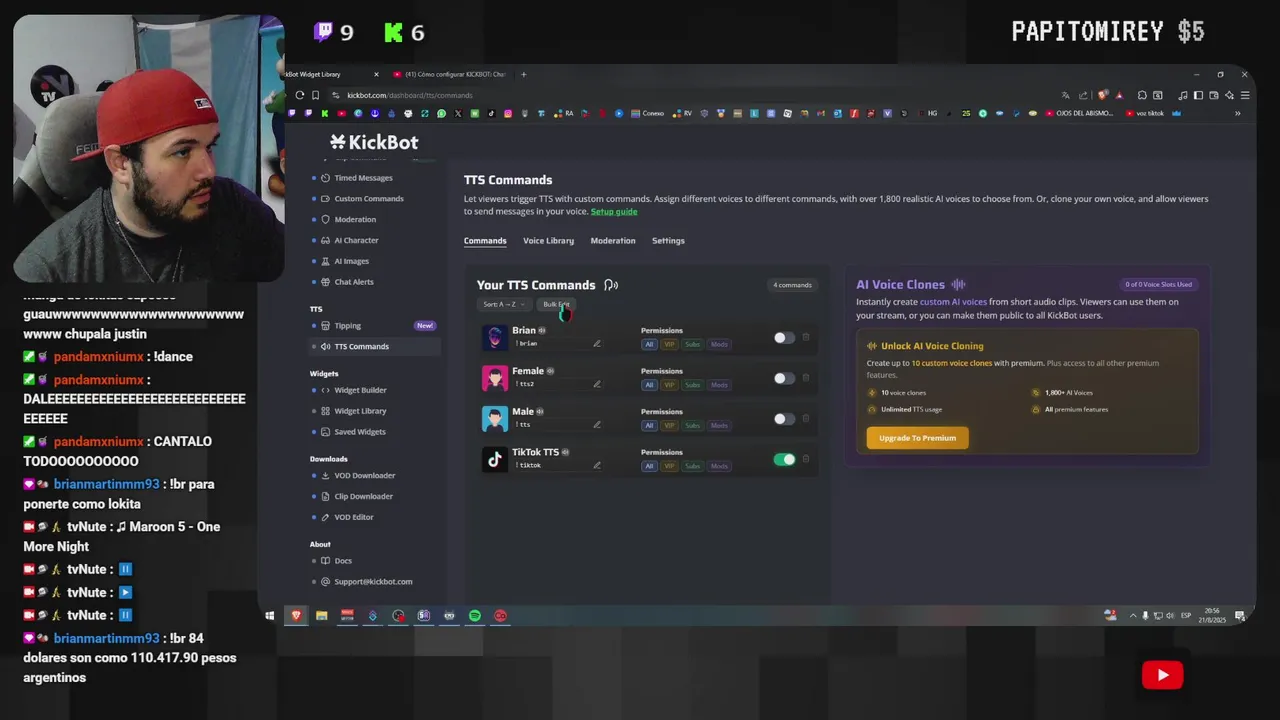
Task: Show more bookmarks with the chevron
Action: [x=1237, y=114]
